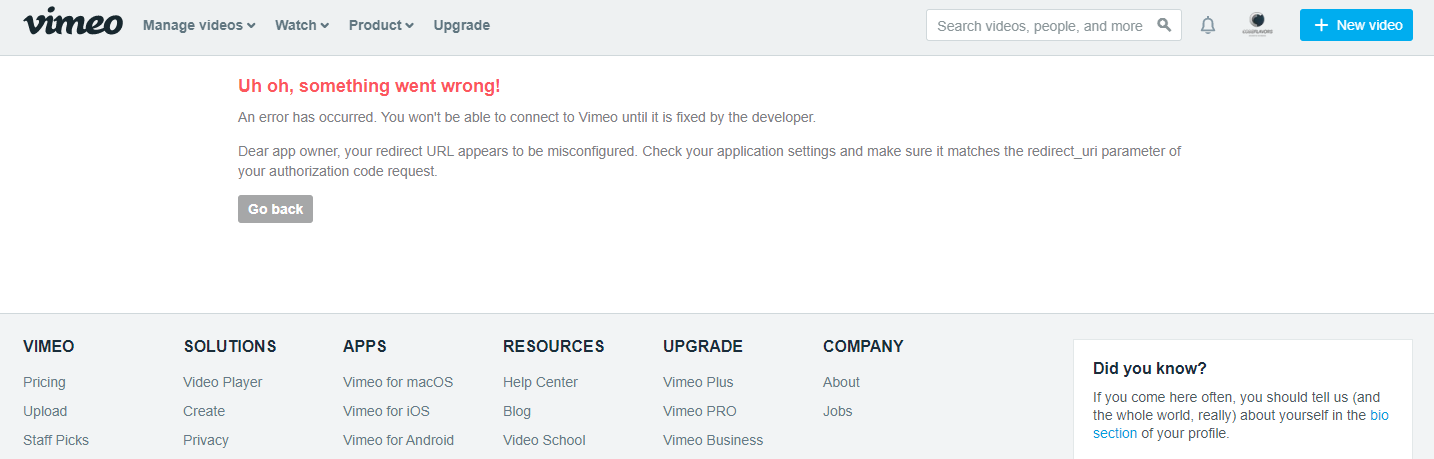Click the plus icon on New video
Screen dimensions: 1434x459
pyautogui.click(x=1321, y=25)
